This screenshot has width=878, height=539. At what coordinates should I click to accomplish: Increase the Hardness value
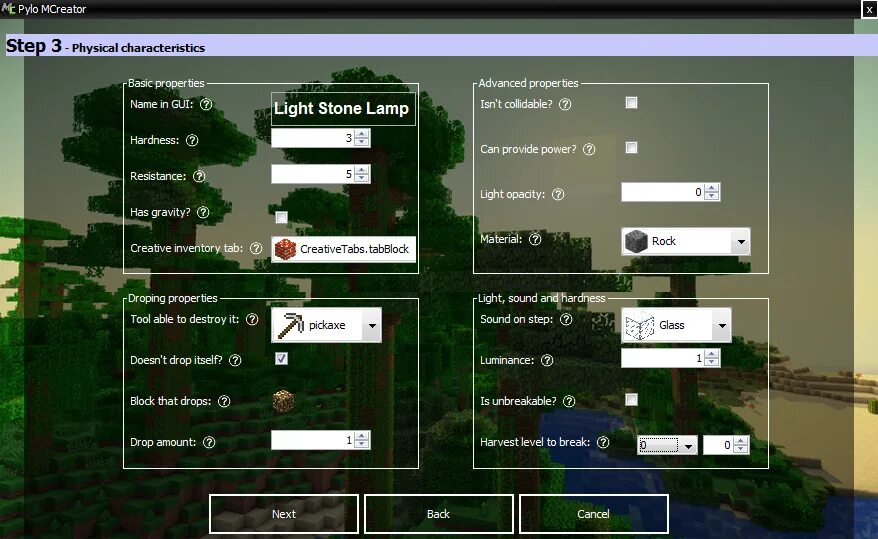(x=362, y=134)
